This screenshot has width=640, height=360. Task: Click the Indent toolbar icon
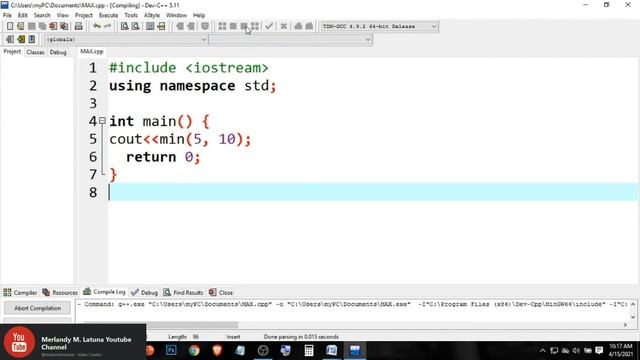point(180,26)
